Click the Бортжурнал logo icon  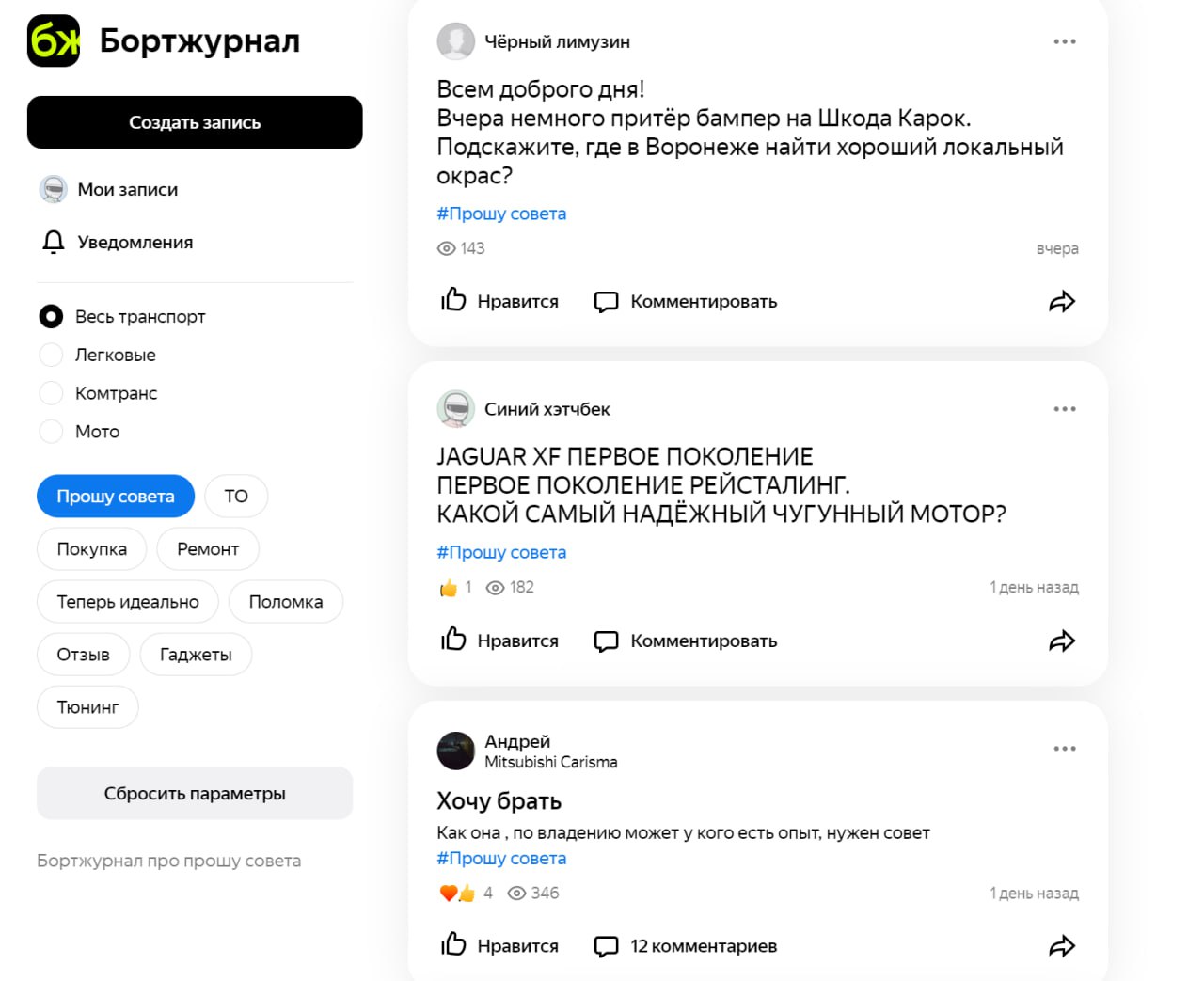tap(54, 41)
